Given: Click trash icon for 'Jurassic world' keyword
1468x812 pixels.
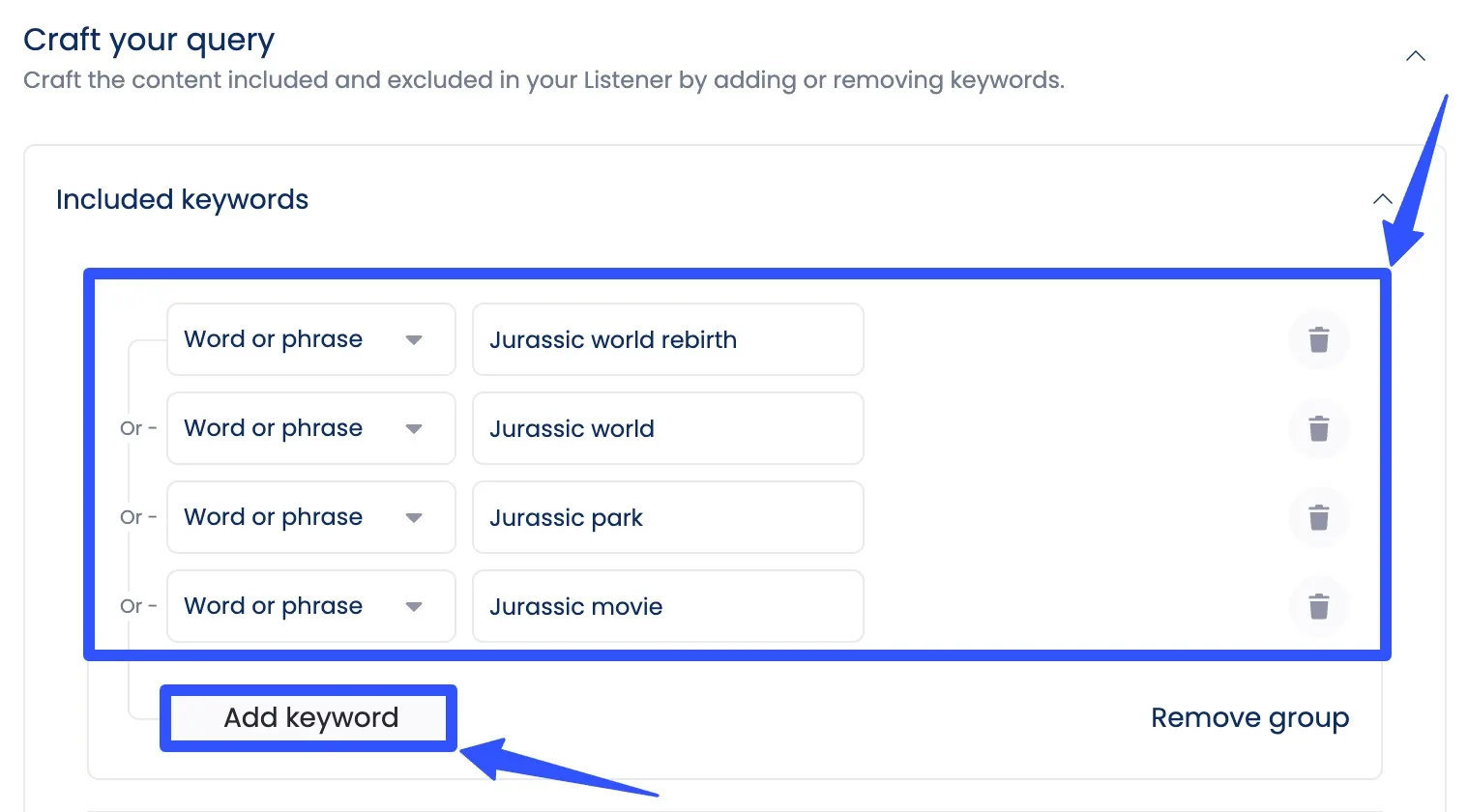Looking at the screenshot, I should [x=1318, y=428].
